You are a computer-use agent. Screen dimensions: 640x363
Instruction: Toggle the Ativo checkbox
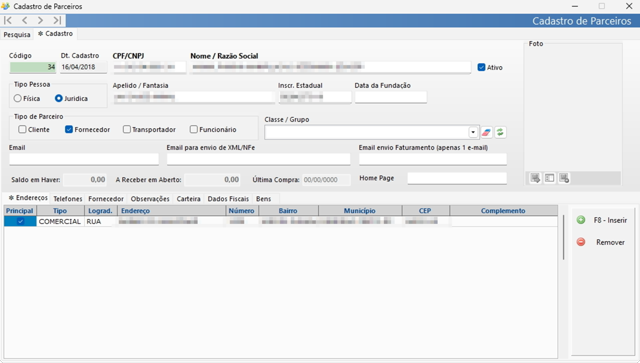point(481,67)
